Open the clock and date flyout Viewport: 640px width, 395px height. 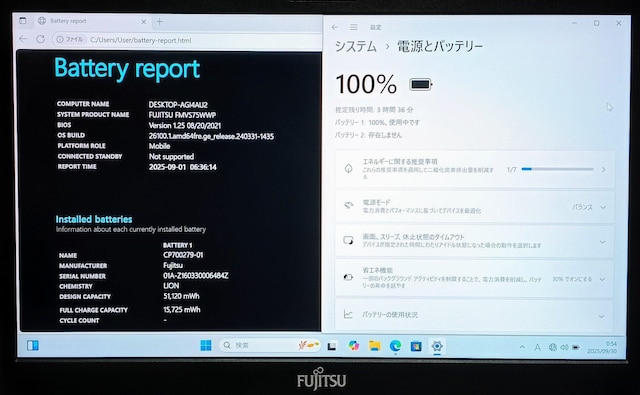[602, 347]
